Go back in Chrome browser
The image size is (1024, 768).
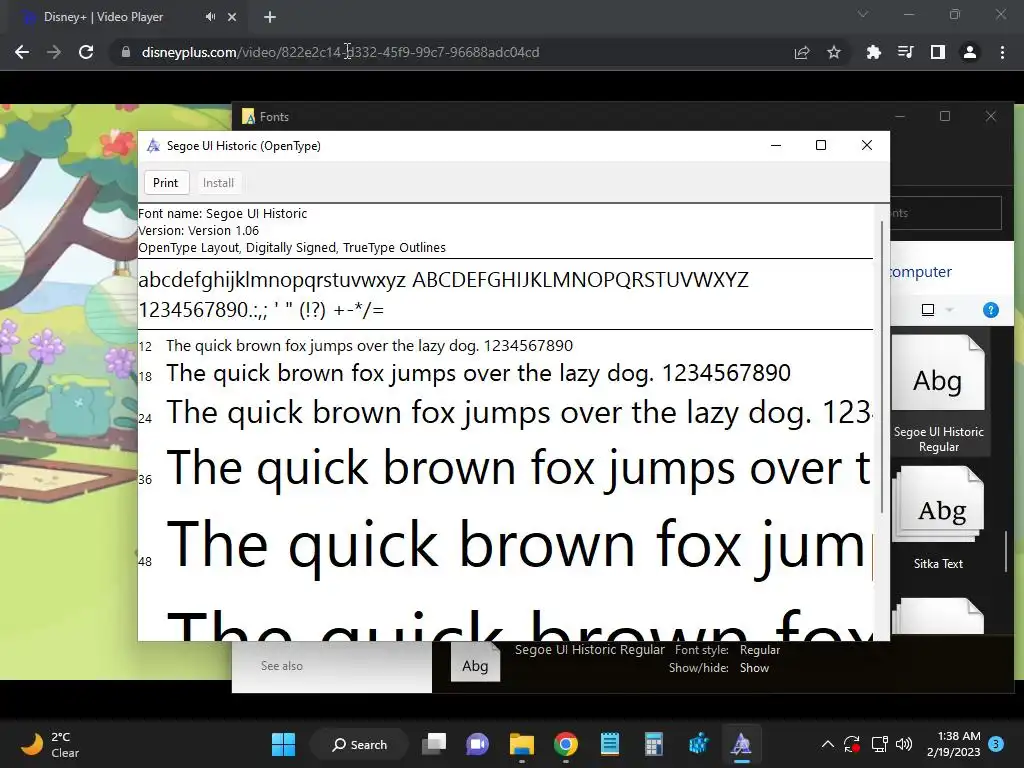tap(22, 52)
